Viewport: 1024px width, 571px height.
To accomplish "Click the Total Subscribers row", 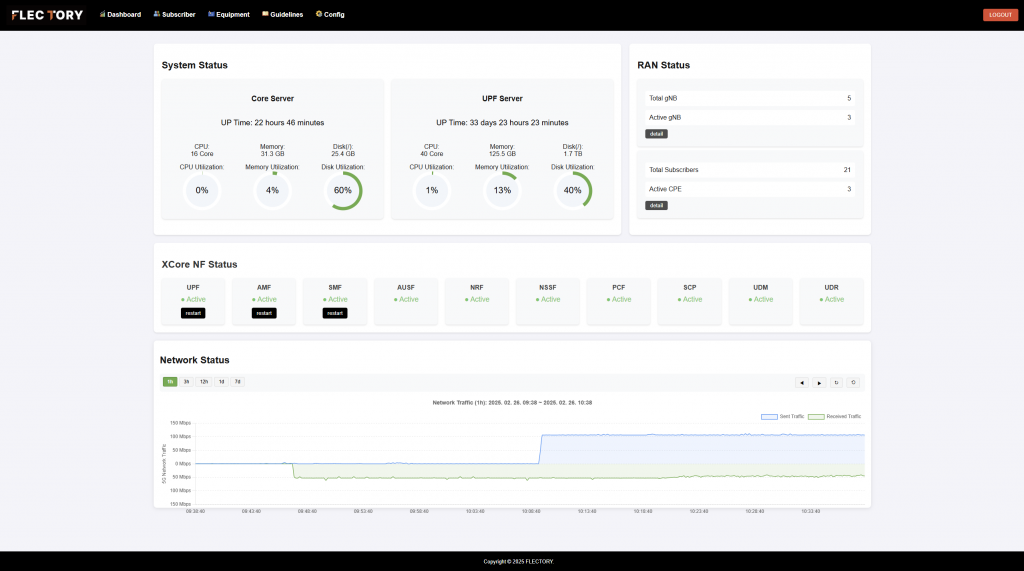I will click(x=750, y=170).
